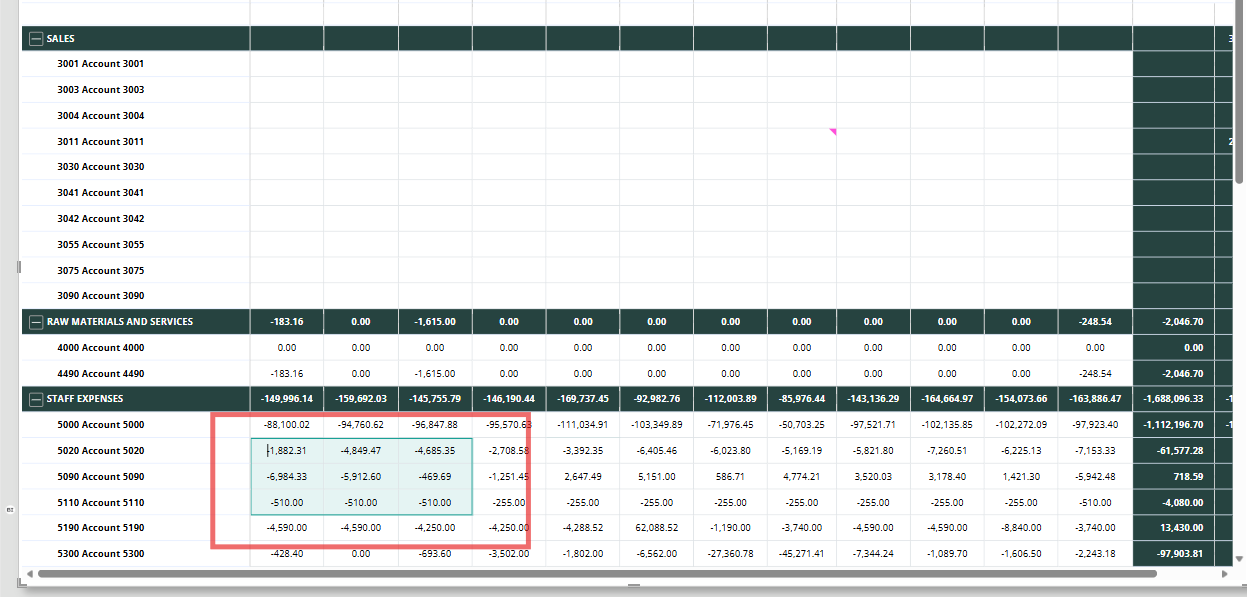Click the scroll right arrow at bottom
The width and height of the screenshot is (1247, 597).
[x=1223, y=574]
